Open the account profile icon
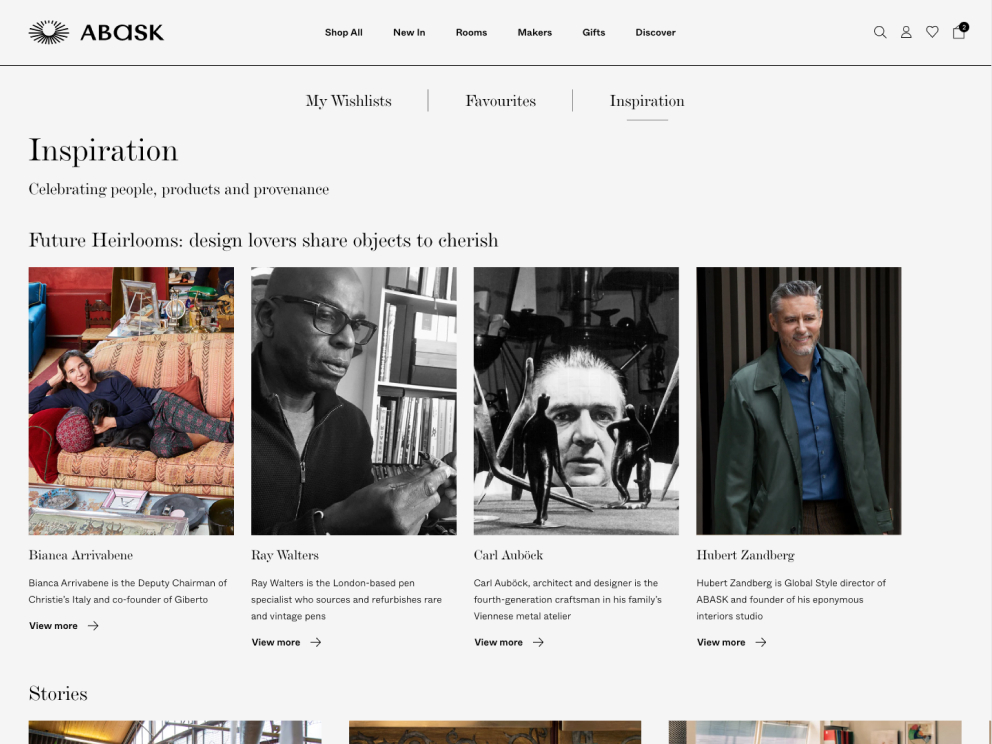992x744 pixels. pyautogui.click(x=906, y=32)
